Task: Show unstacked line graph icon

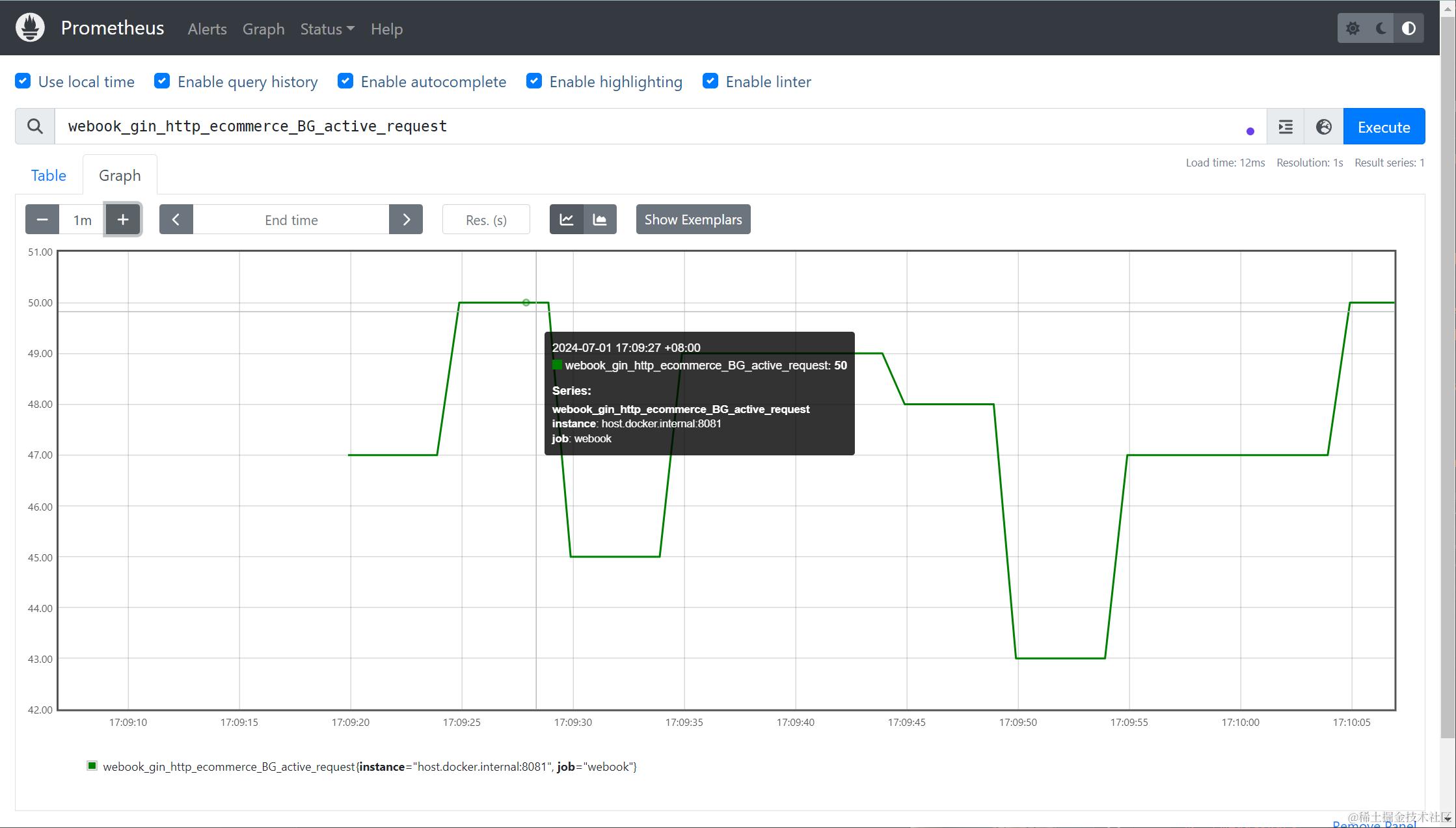Action: (567, 220)
